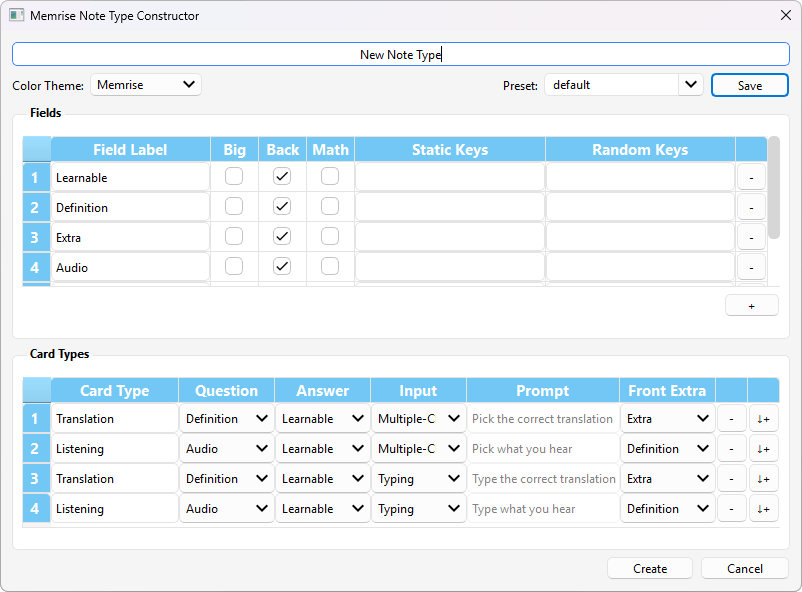Open Question dropdown for row 2 Audio
Image resolution: width=802 pixels, height=592 pixels.
pyautogui.click(x=227, y=449)
